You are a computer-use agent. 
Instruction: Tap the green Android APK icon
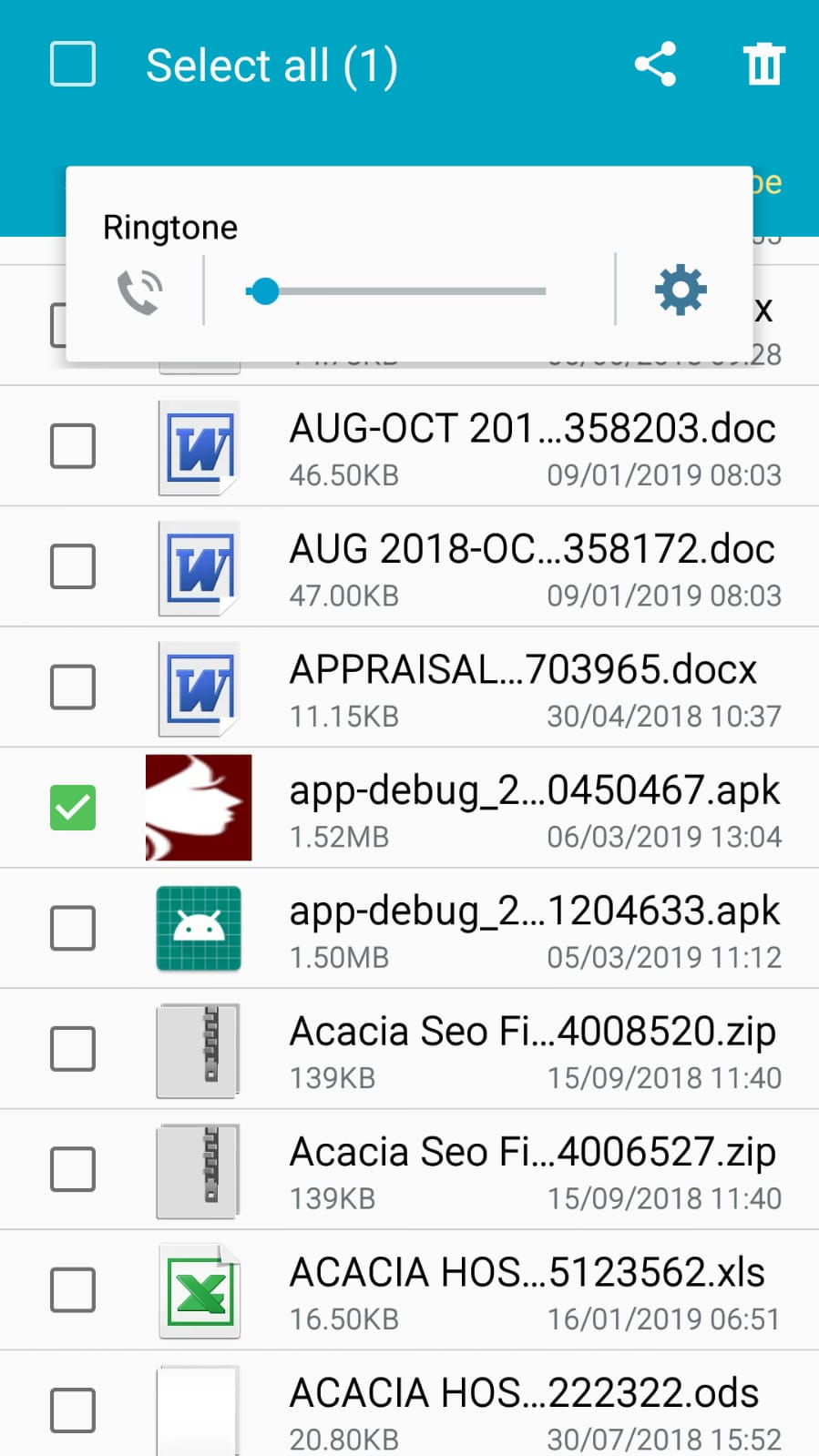pos(199,928)
